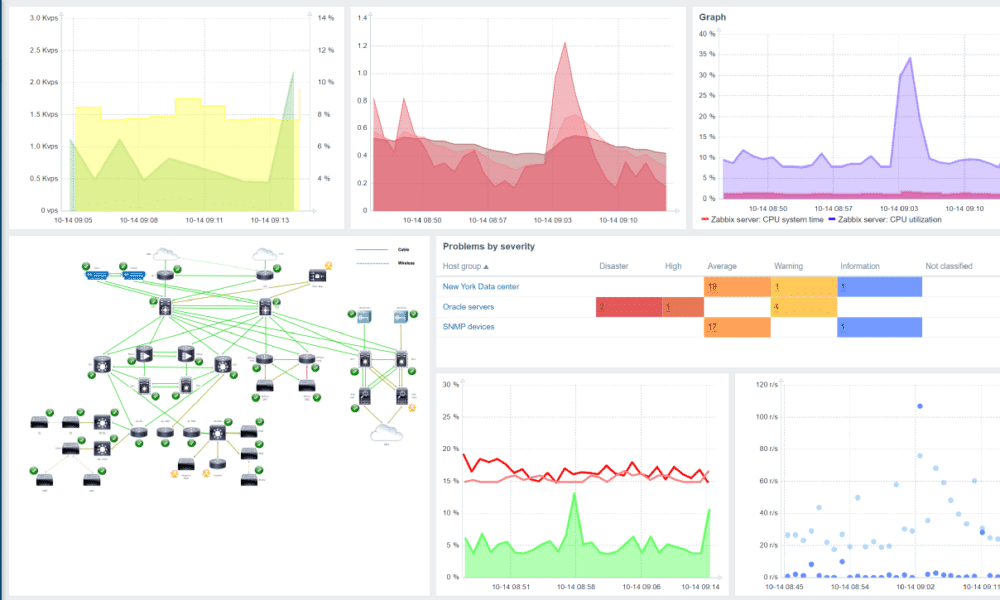Click Average count cell for SNMP devices
Image resolution: width=1000 pixels, height=600 pixels.
pos(737,327)
